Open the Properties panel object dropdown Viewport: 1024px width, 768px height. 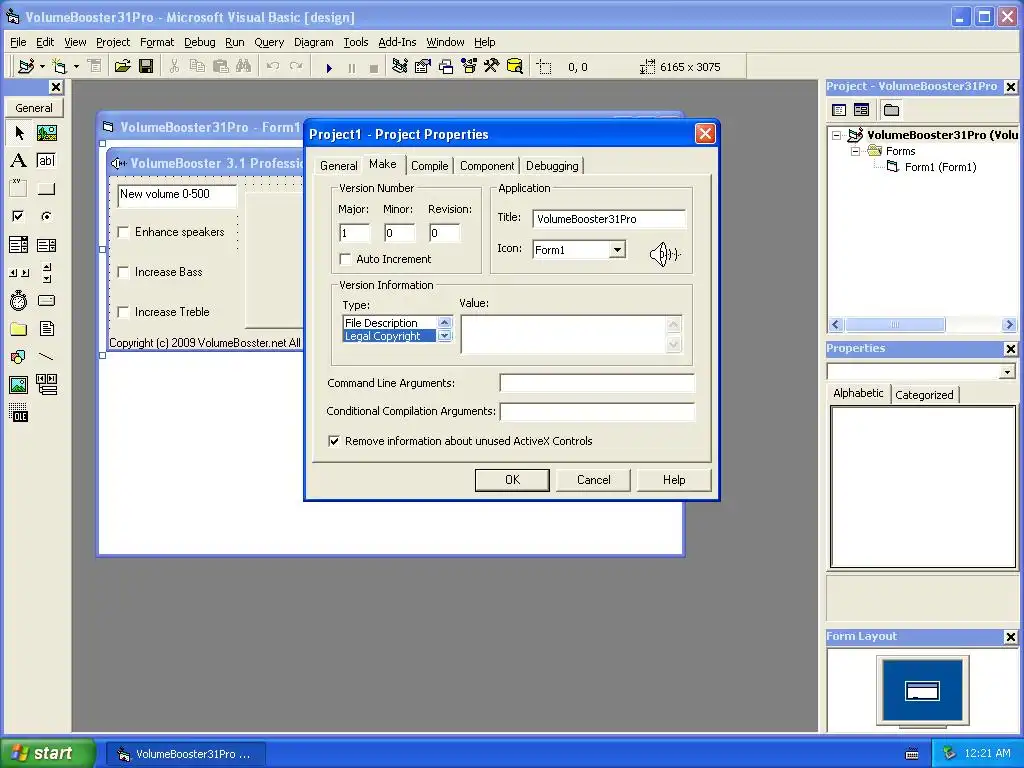[1007, 372]
